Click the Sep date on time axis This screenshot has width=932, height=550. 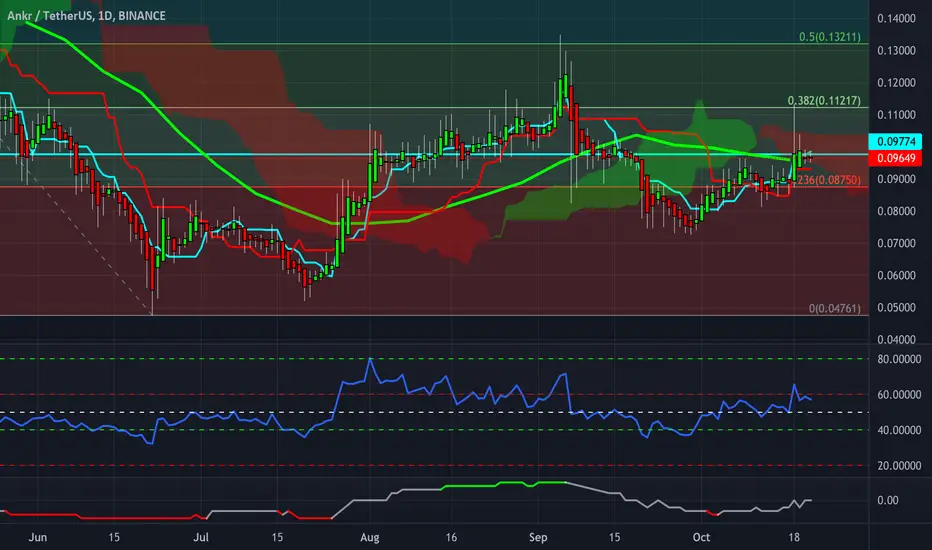pos(538,538)
